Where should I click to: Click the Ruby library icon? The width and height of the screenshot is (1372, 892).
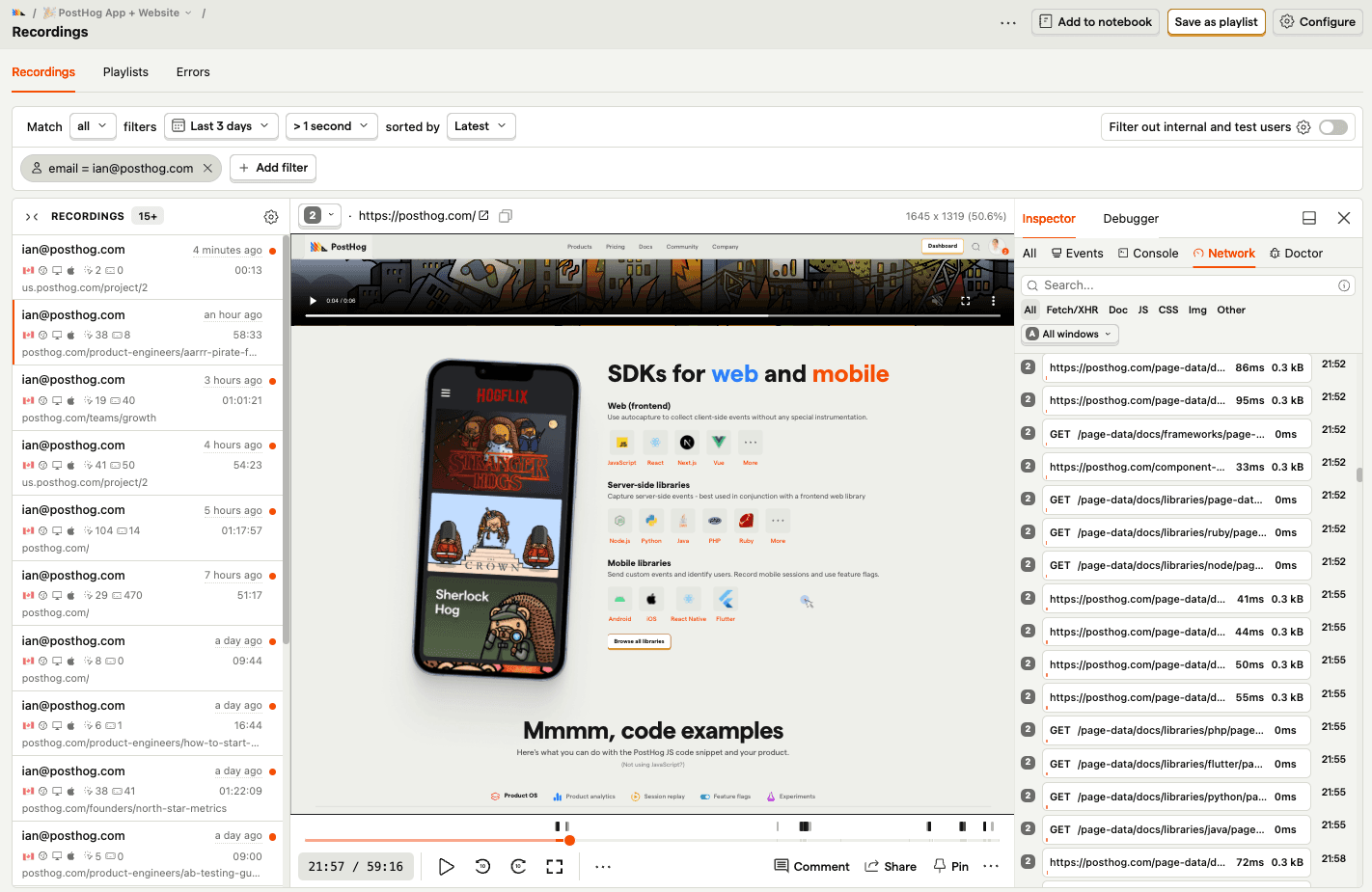pyautogui.click(x=747, y=521)
